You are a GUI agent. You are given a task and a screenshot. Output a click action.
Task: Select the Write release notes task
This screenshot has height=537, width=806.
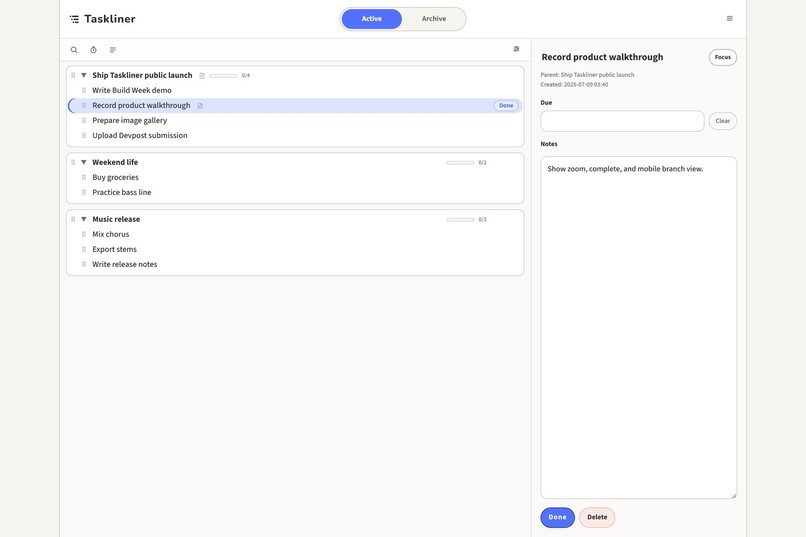click(125, 264)
